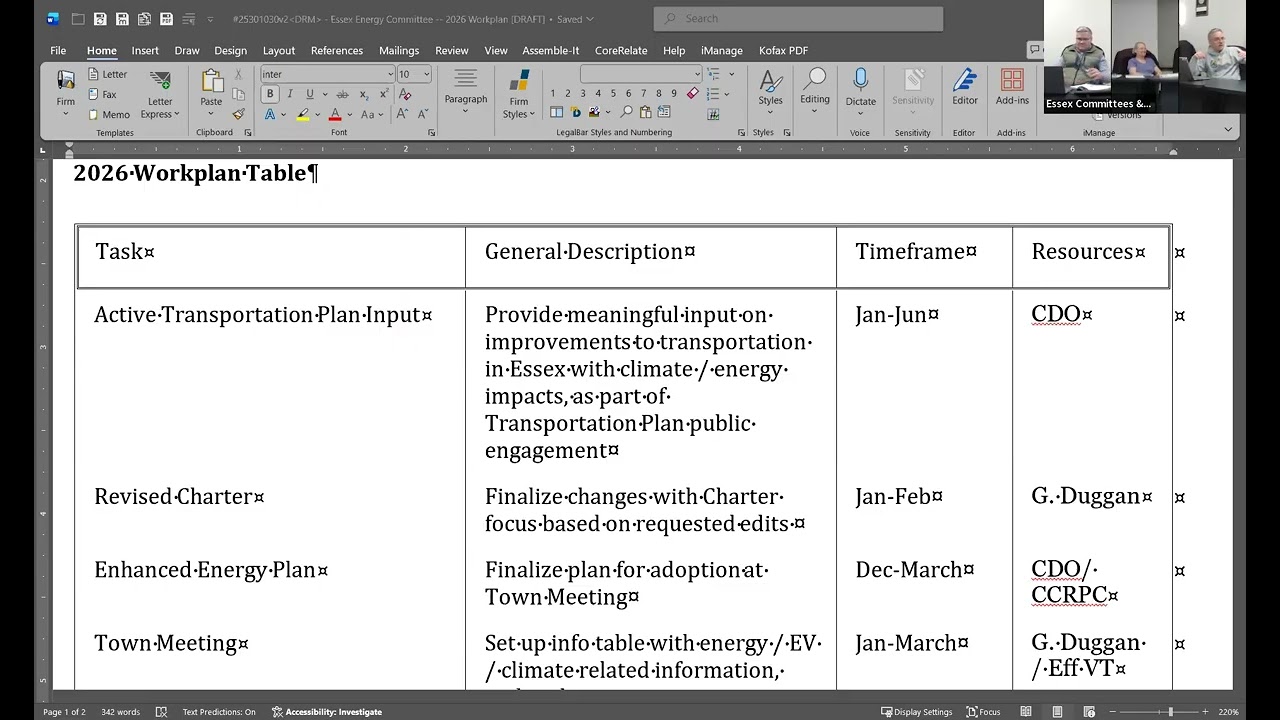Image resolution: width=1280 pixels, height=720 pixels.
Task: Click the Memo template icon
Action: point(93,114)
